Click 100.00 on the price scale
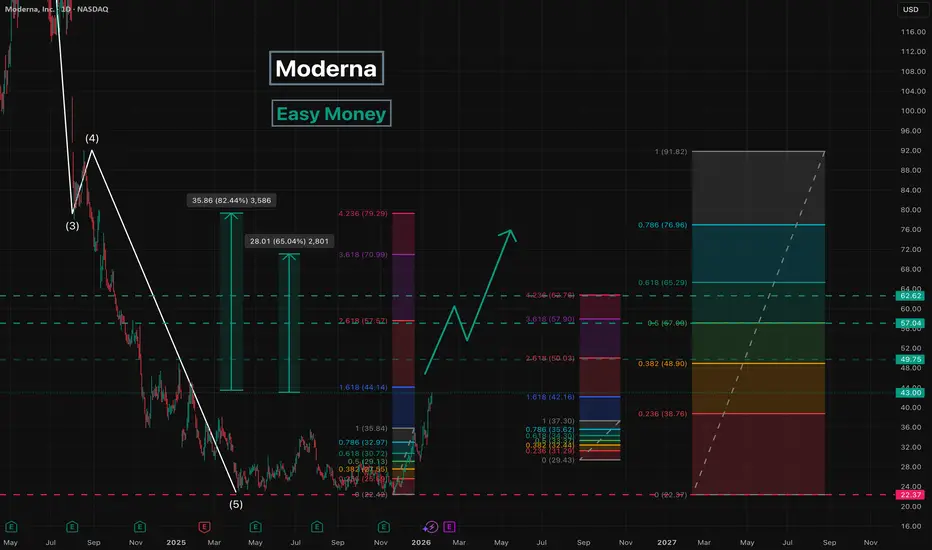The width and height of the screenshot is (932, 550). (913, 111)
